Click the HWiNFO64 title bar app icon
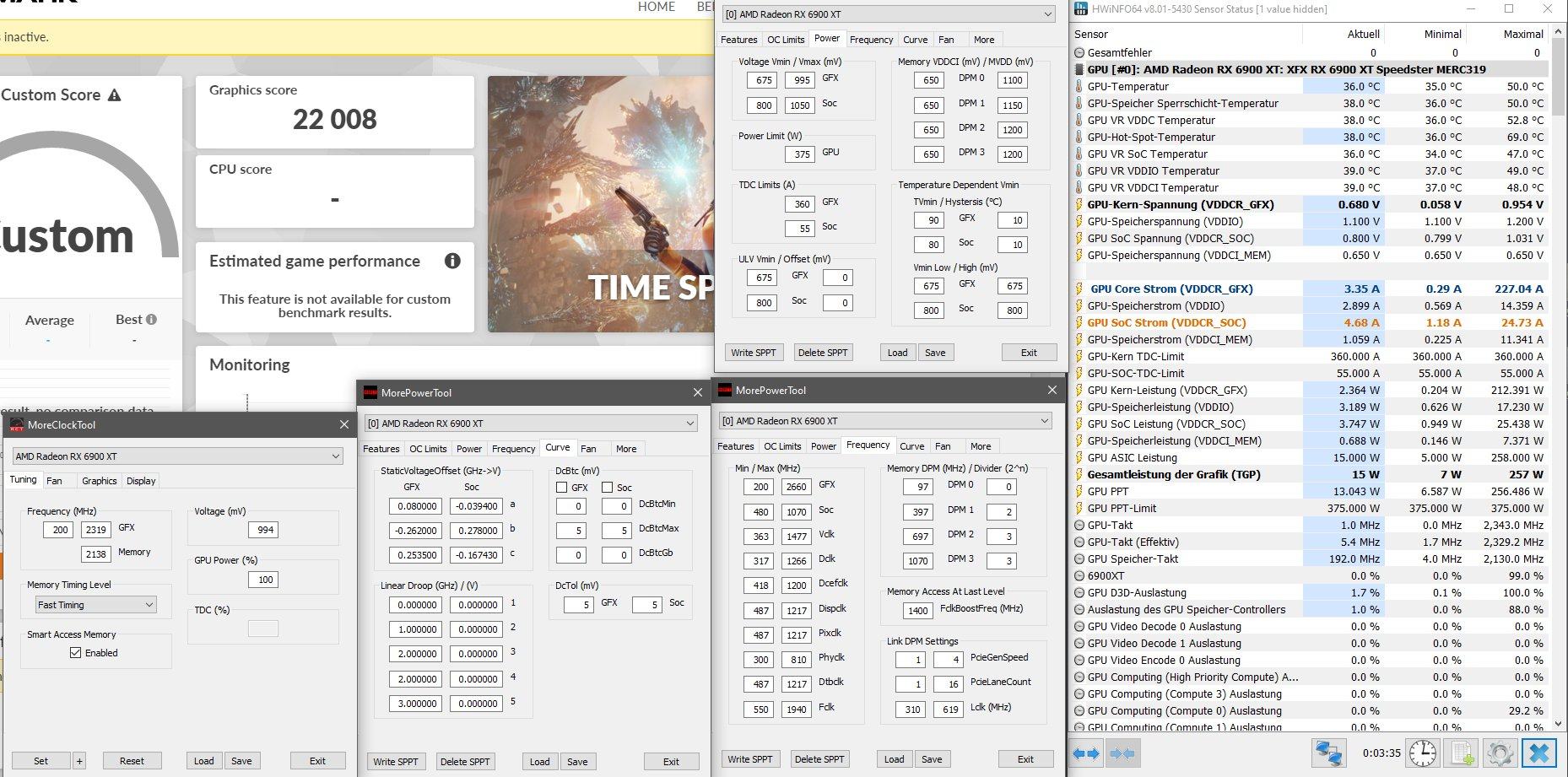The width and height of the screenshot is (1568, 777). point(1081,9)
